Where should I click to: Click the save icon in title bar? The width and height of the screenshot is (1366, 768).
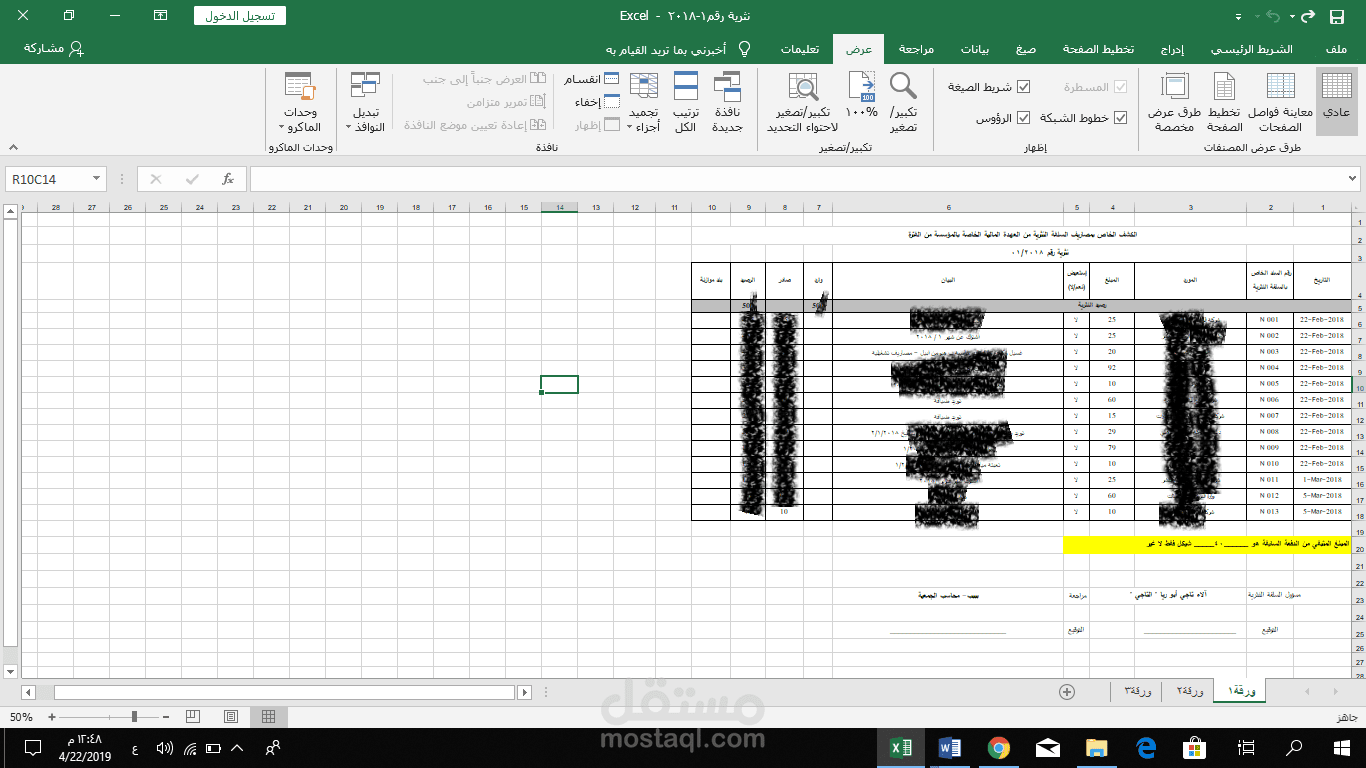coord(1336,16)
